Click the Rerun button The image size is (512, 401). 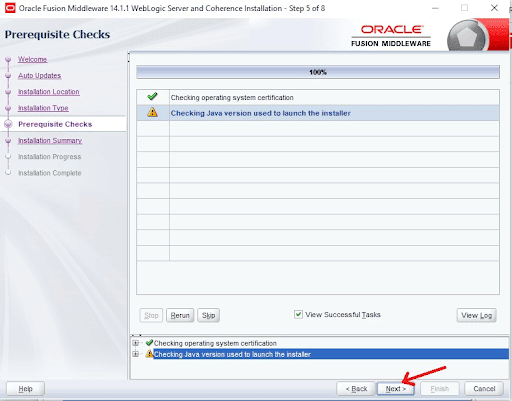pos(180,315)
